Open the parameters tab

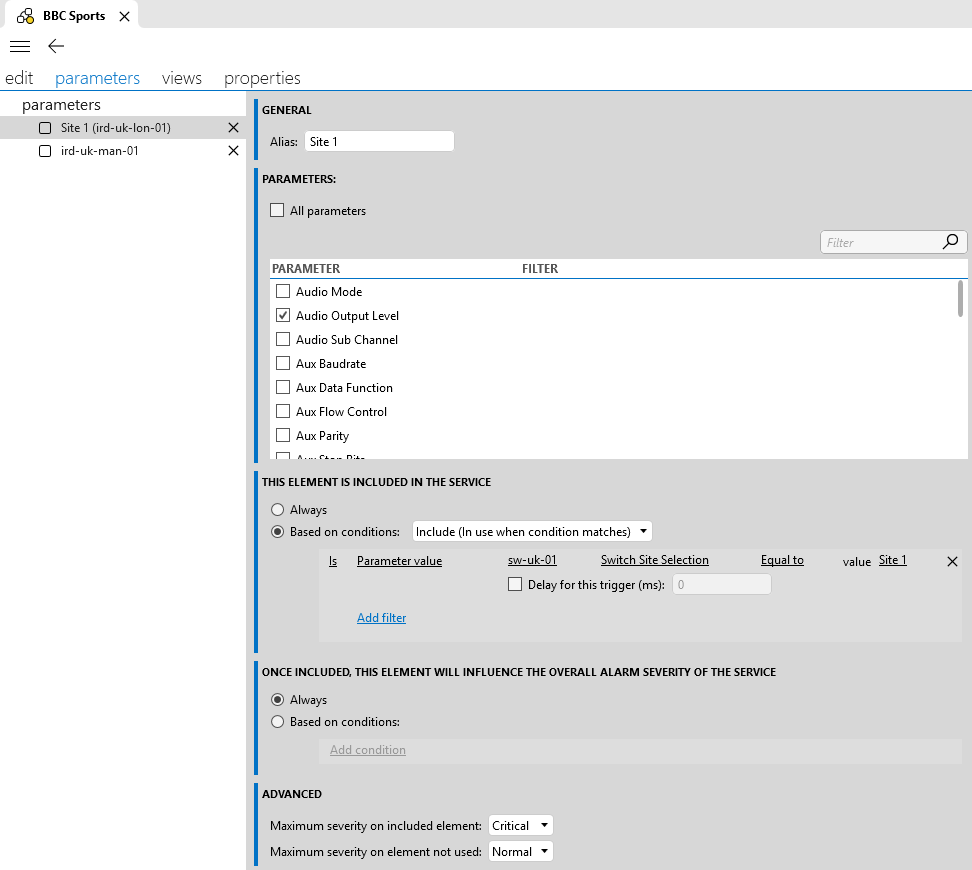97,78
